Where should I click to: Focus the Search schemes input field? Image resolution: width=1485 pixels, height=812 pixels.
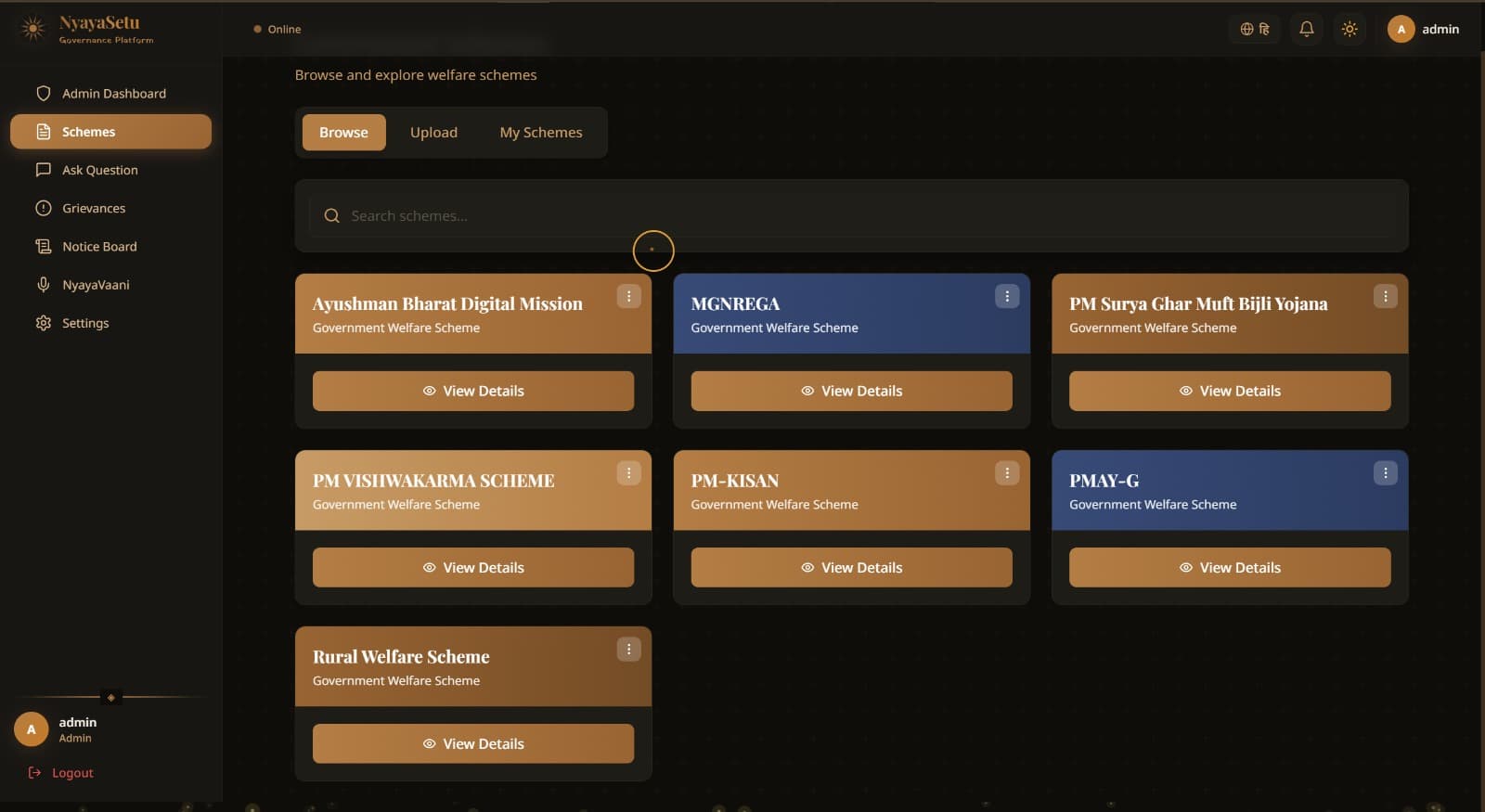pos(851,215)
